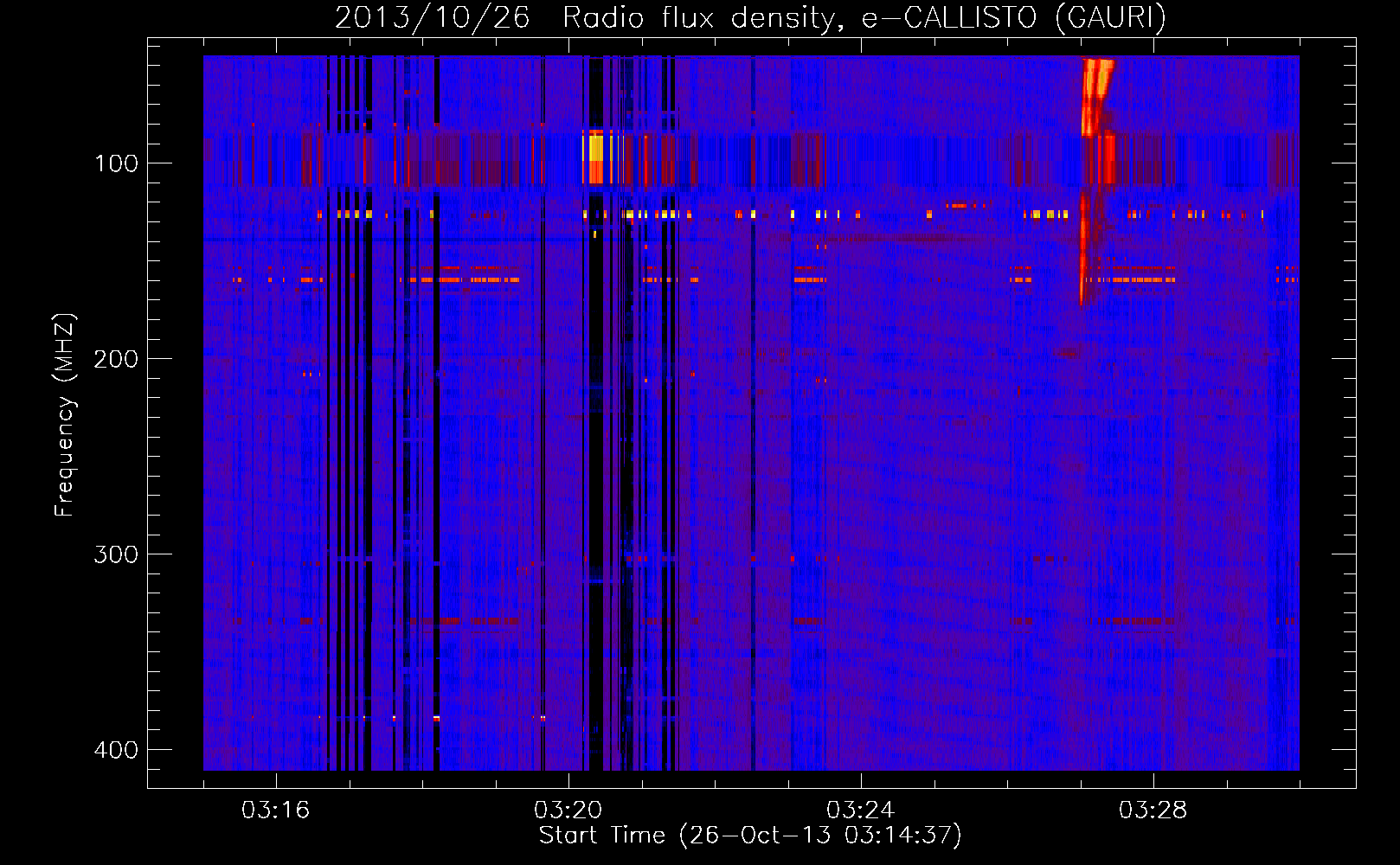
Task: Click the '03:20' time tick label
Action: click(x=568, y=811)
